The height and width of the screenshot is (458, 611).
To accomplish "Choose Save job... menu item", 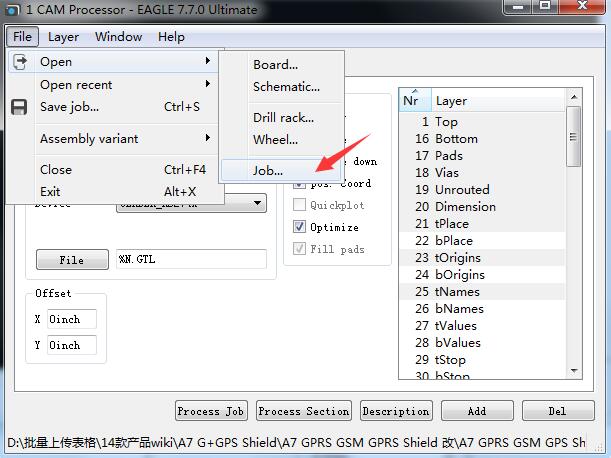I will point(113,107).
